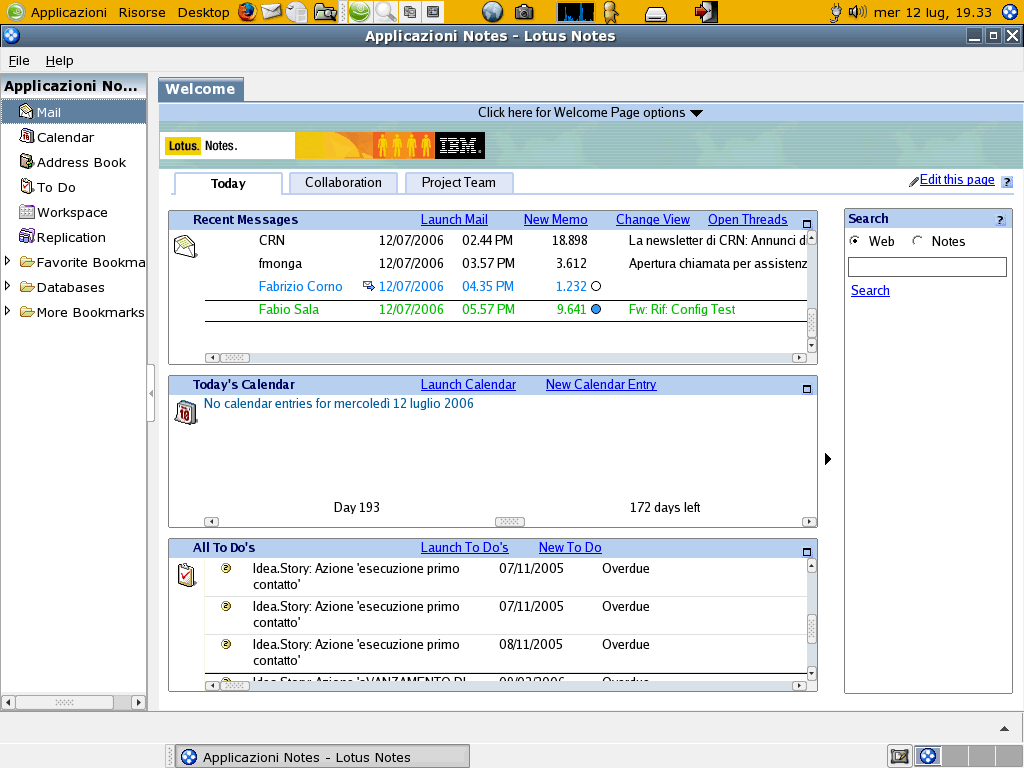Image resolution: width=1024 pixels, height=768 pixels.
Task: Open the Welcome Page options dropdown
Action: click(590, 112)
